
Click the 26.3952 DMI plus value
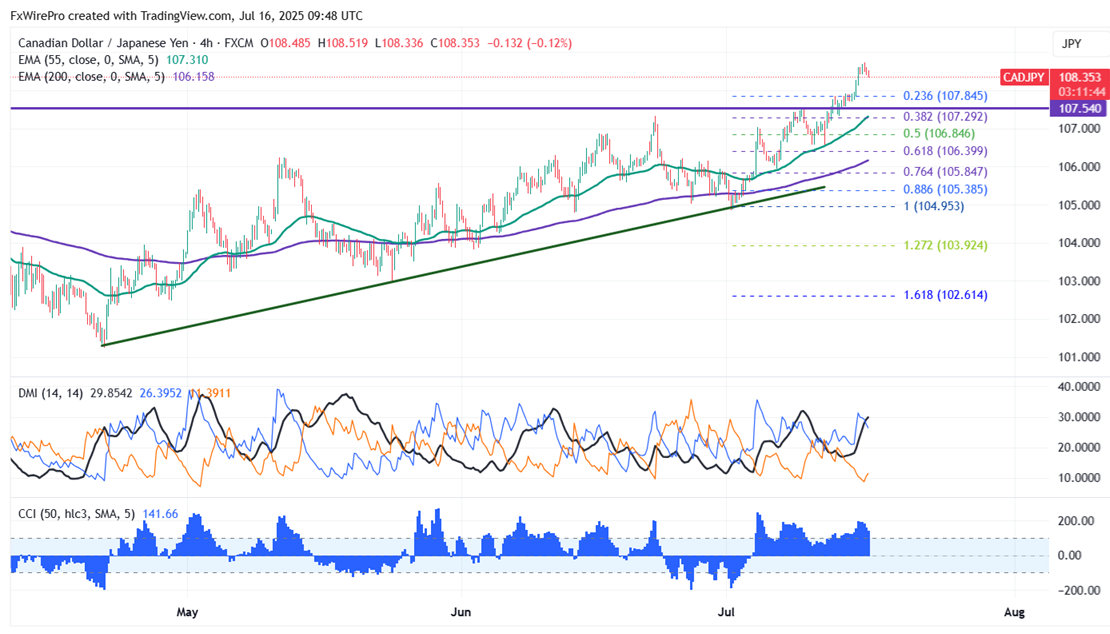(x=161, y=393)
